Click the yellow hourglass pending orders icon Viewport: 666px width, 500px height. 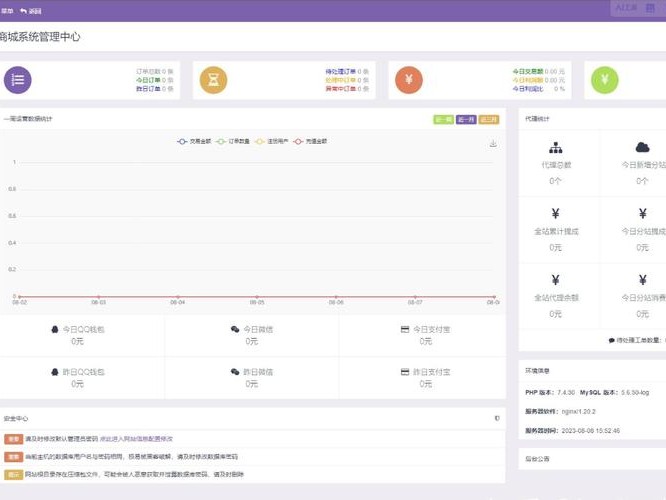(x=213, y=80)
